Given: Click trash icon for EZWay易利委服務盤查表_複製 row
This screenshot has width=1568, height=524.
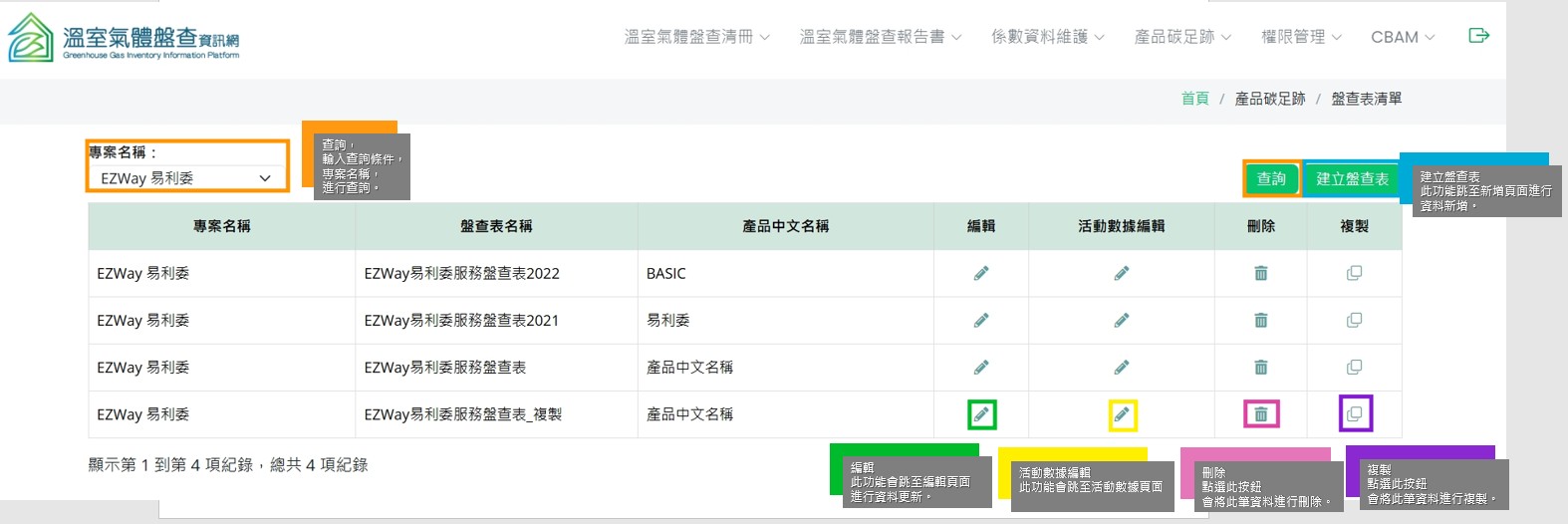Looking at the screenshot, I should 1260,414.
